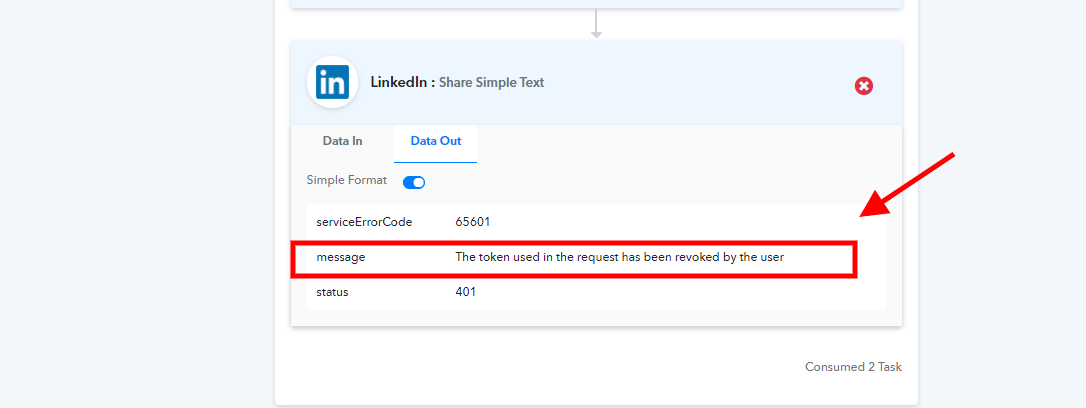Click the Simple Format label
The height and width of the screenshot is (408, 1086).
tap(346, 180)
